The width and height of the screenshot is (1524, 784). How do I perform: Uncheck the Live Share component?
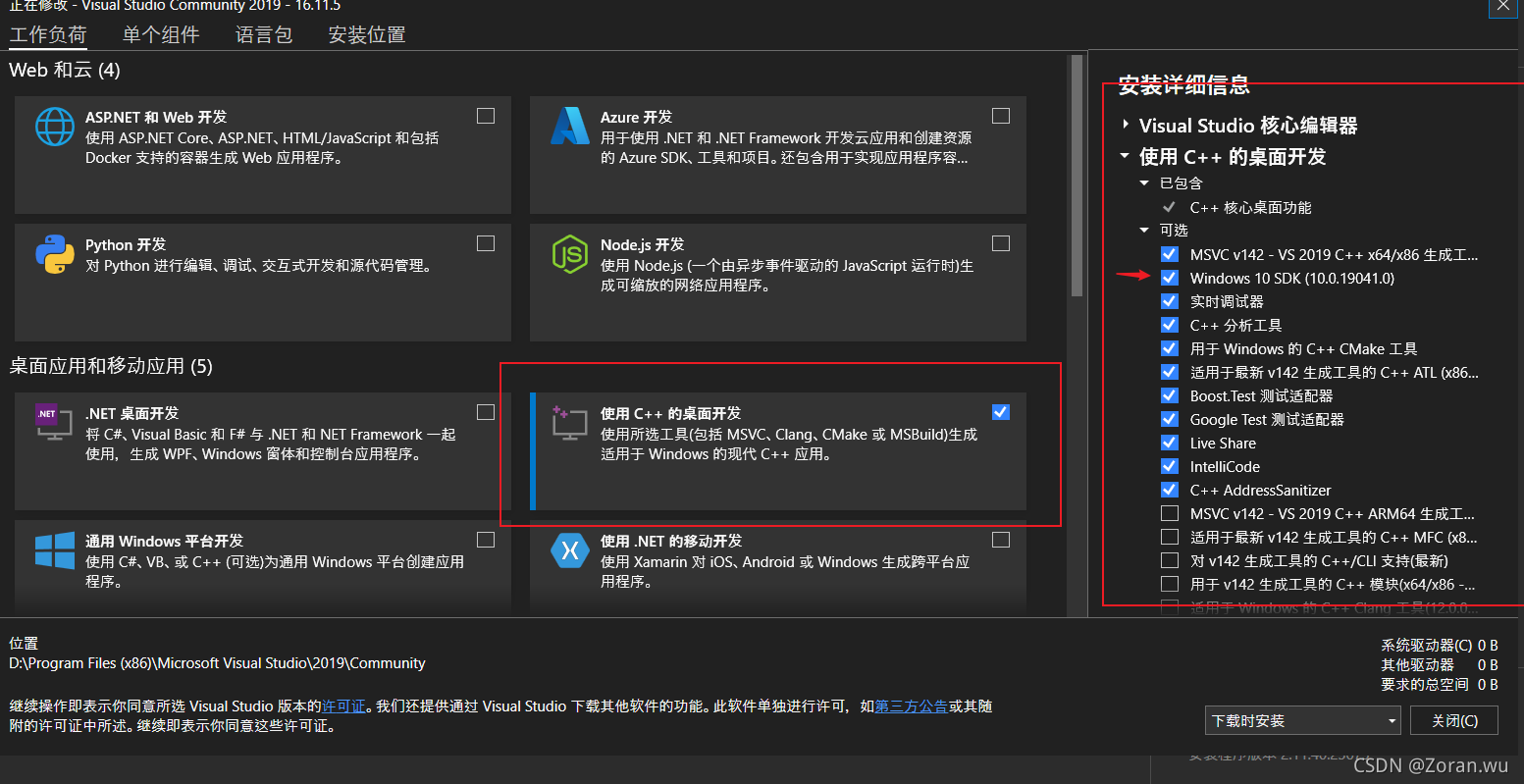[x=1170, y=443]
